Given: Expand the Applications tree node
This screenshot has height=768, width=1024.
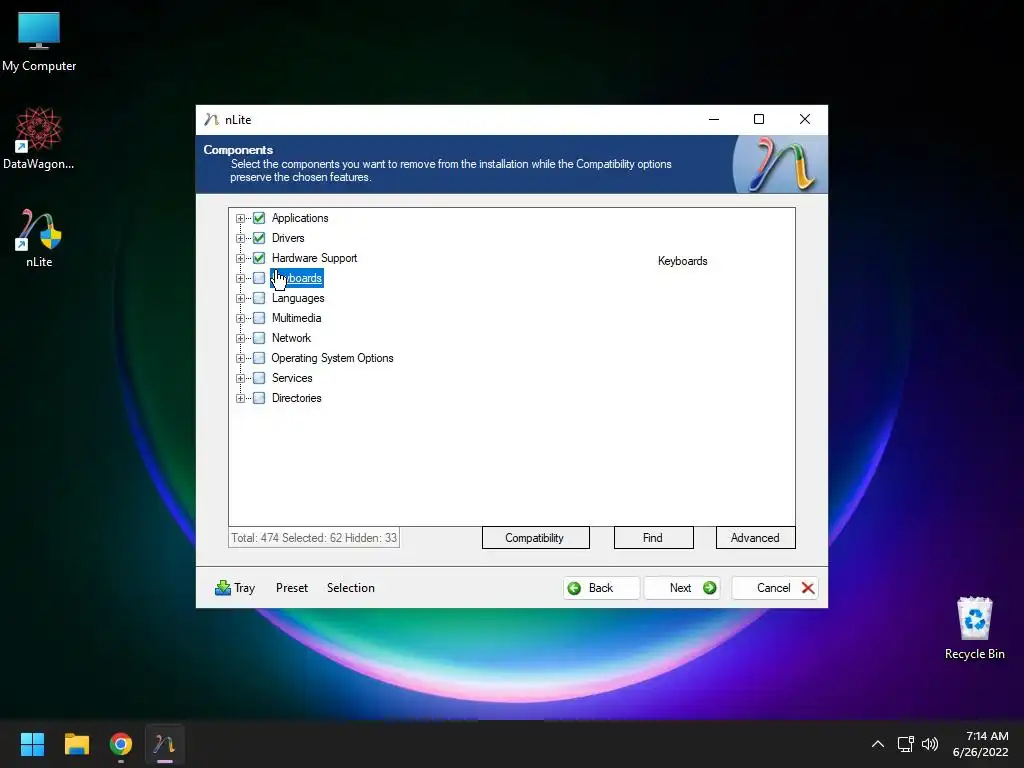Looking at the screenshot, I should (240, 218).
